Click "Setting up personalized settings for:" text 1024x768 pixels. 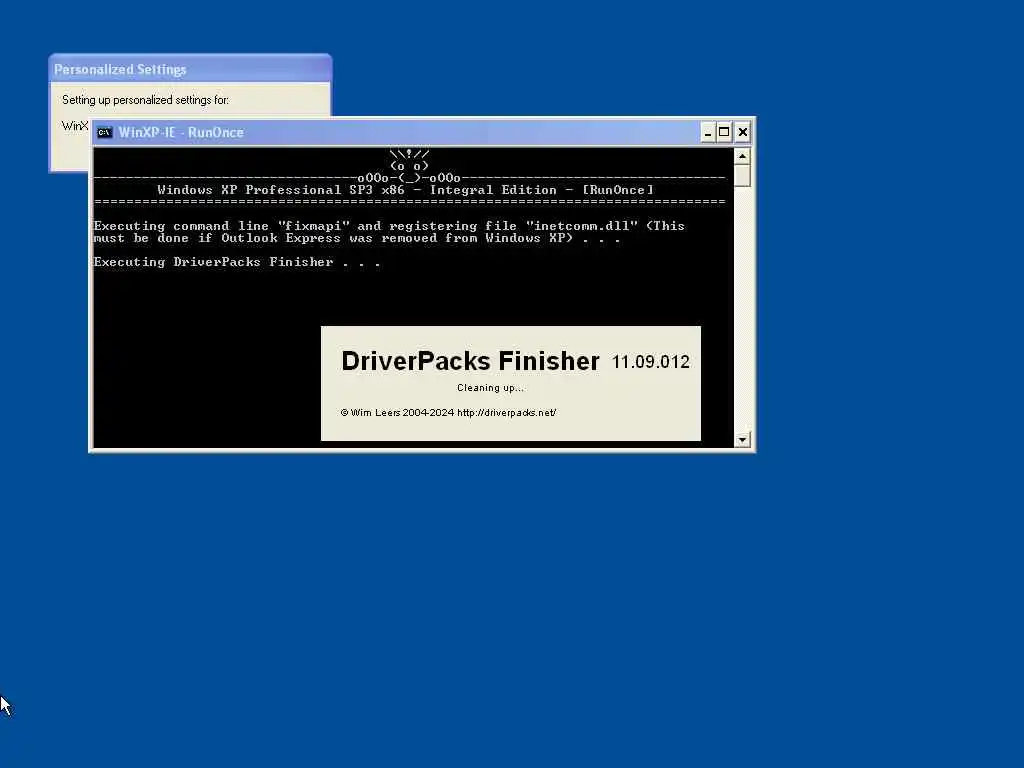click(145, 100)
